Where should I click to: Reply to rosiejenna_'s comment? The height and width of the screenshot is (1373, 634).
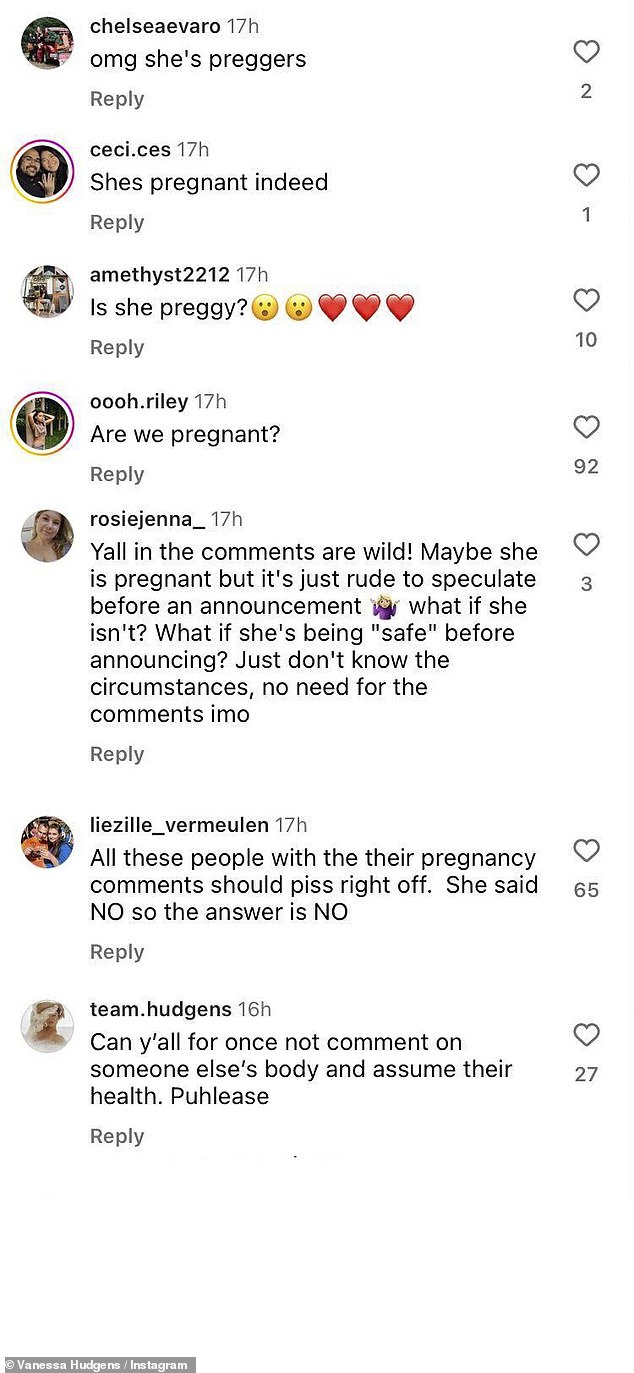click(x=117, y=754)
